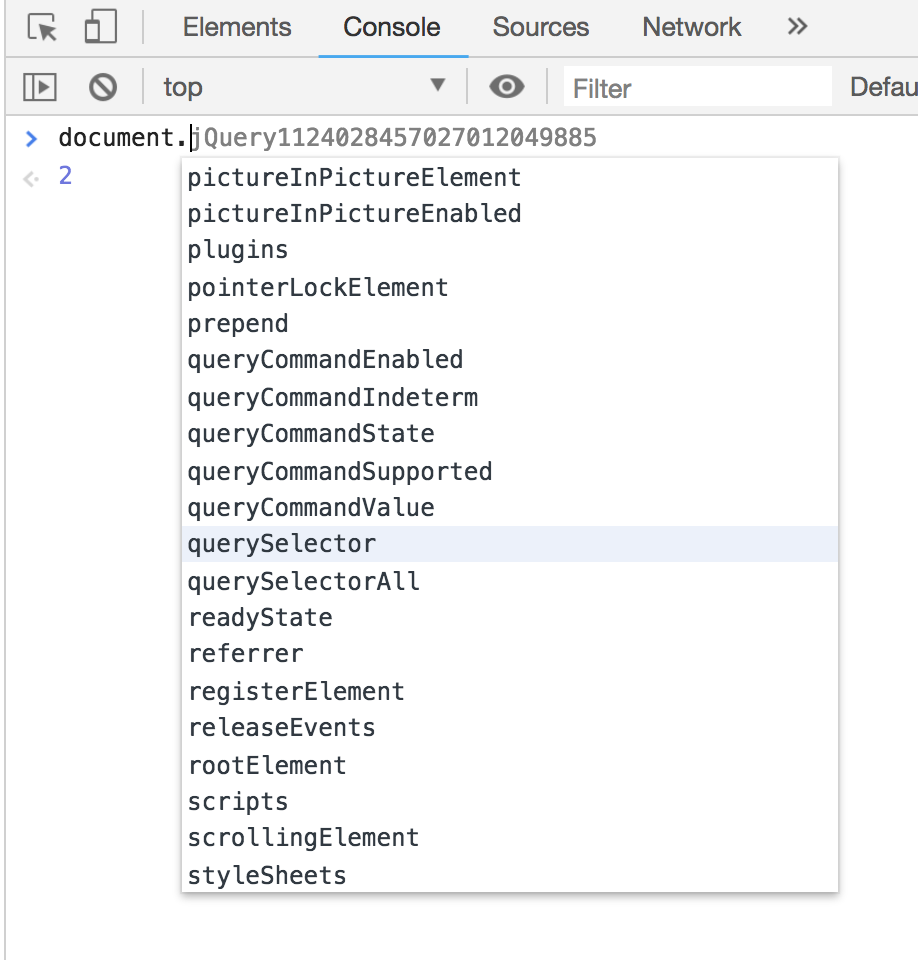This screenshot has height=960, width=918.
Task: Pick pointerLockElement from the suggestions
Action: (510, 287)
